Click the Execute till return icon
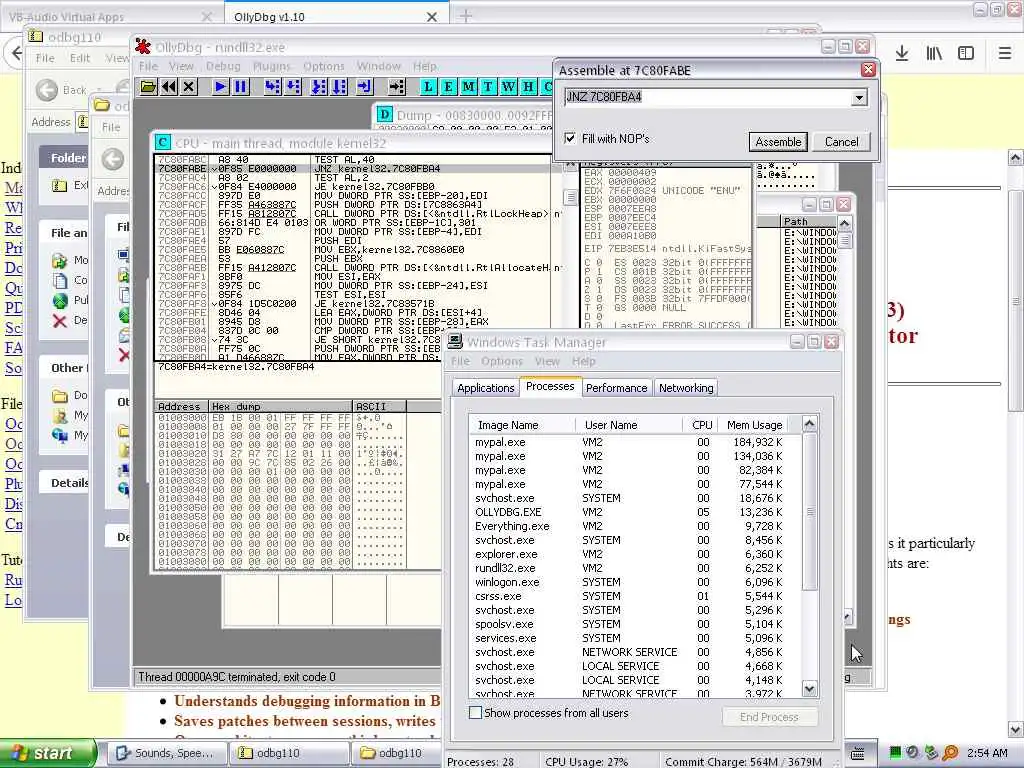Image resolution: width=1024 pixels, height=768 pixels. [364, 86]
